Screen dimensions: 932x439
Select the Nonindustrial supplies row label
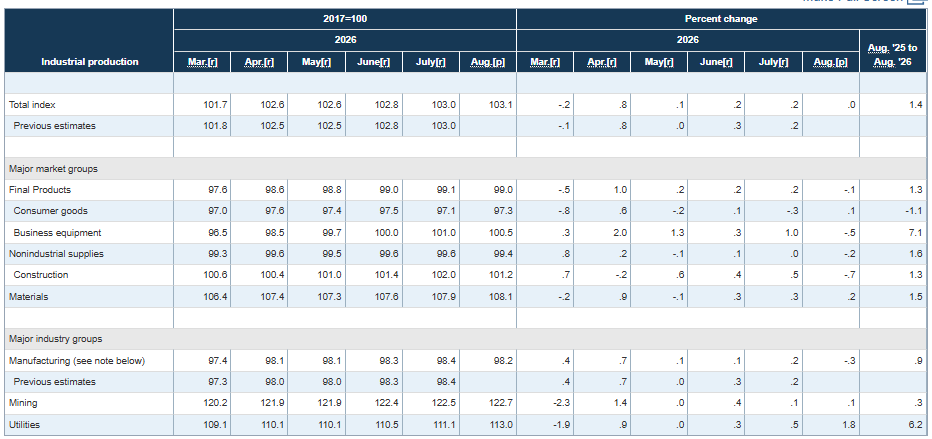click(x=56, y=254)
